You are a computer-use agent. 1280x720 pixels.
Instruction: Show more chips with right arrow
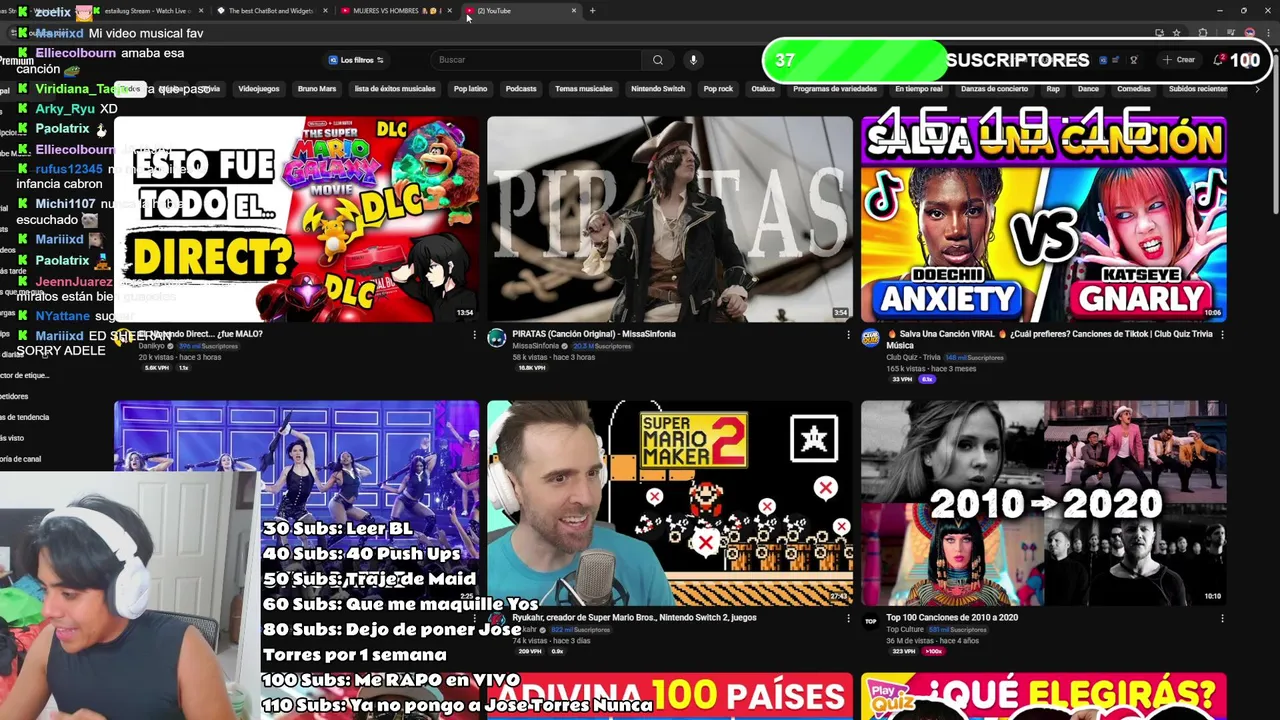pos(1258,89)
